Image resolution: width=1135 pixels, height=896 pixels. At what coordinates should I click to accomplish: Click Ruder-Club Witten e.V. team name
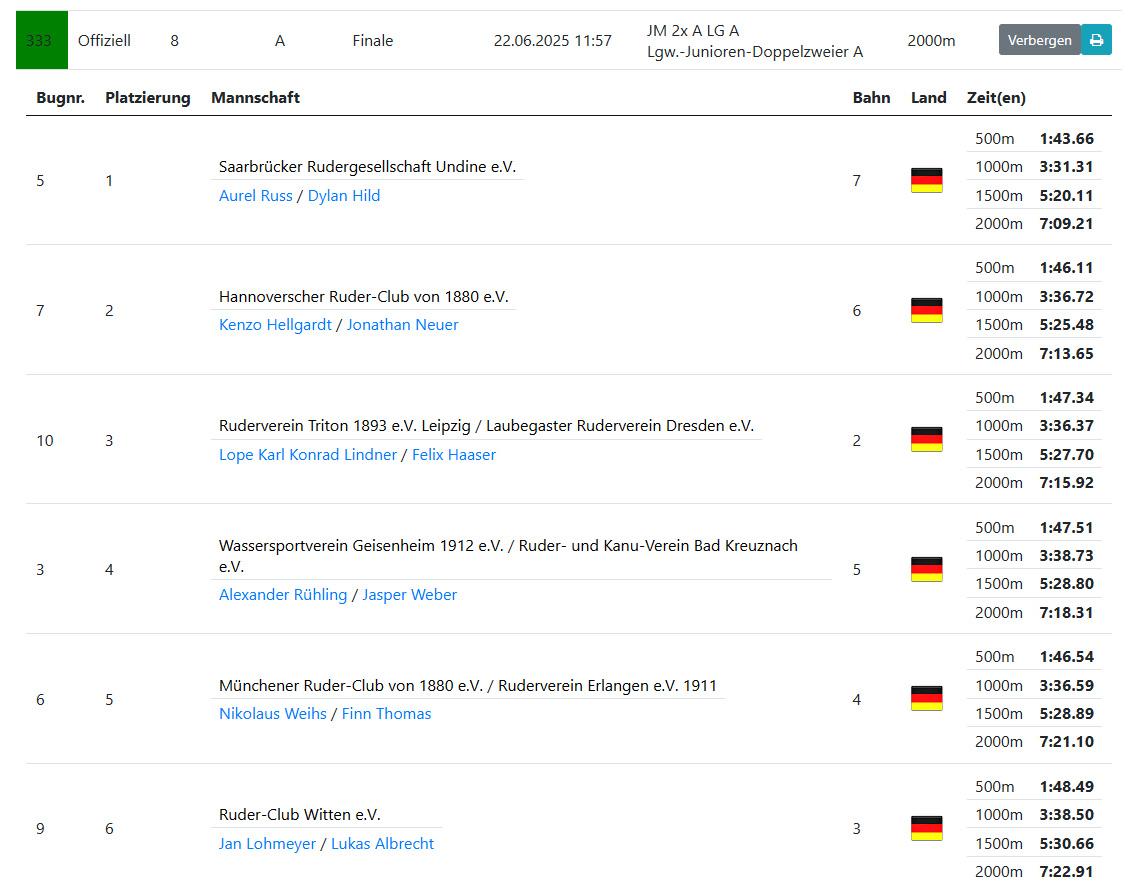click(300, 815)
